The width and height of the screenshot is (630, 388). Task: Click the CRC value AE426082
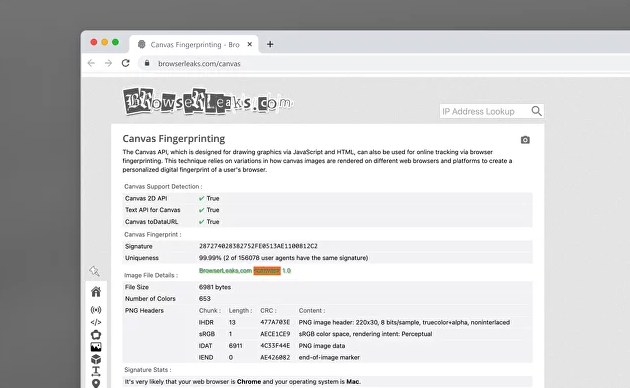(275, 357)
